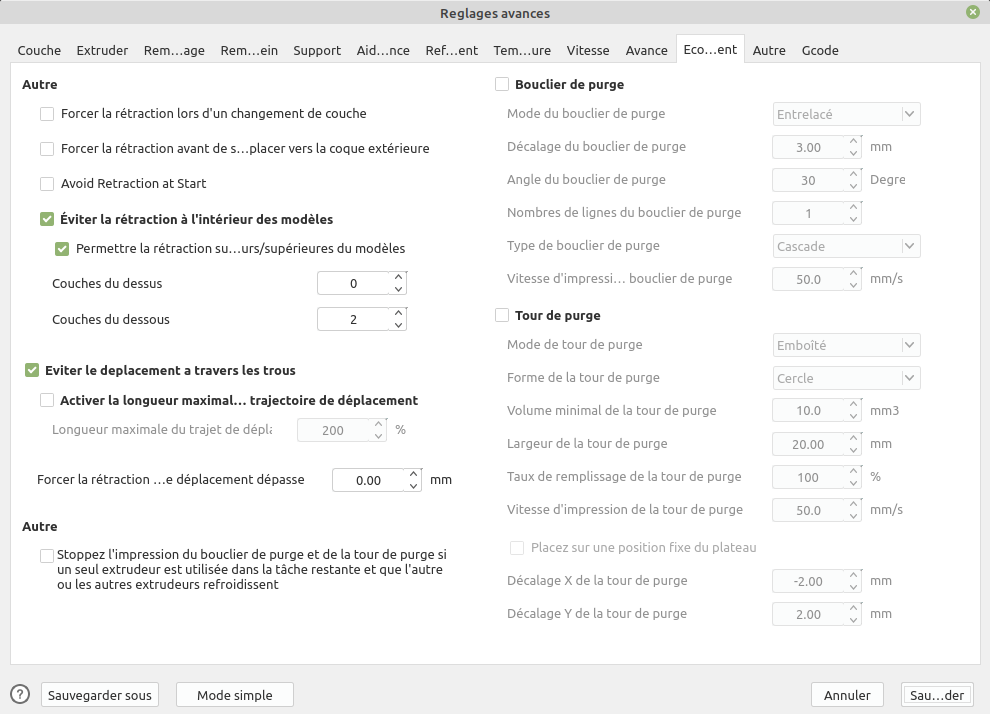Decrease Volume minimal de la tour de purge
This screenshot has height=714, width=990.
tap(854, 417)
